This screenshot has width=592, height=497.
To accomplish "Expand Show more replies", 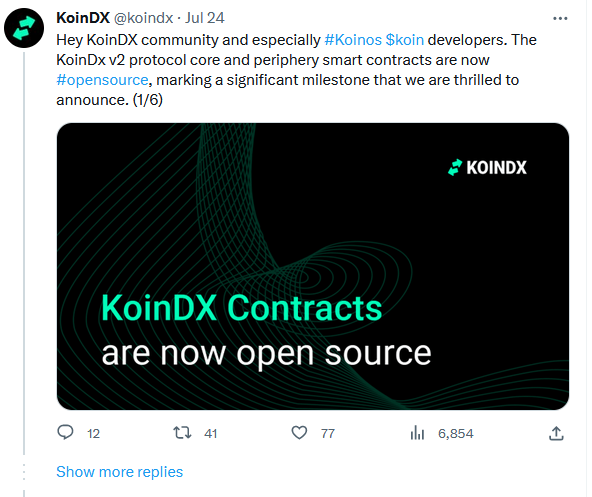I will pos(119,472).
